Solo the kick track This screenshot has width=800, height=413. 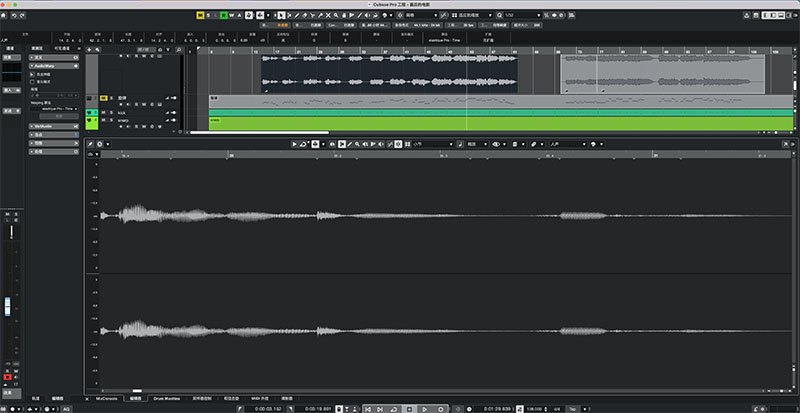[111, 112]
